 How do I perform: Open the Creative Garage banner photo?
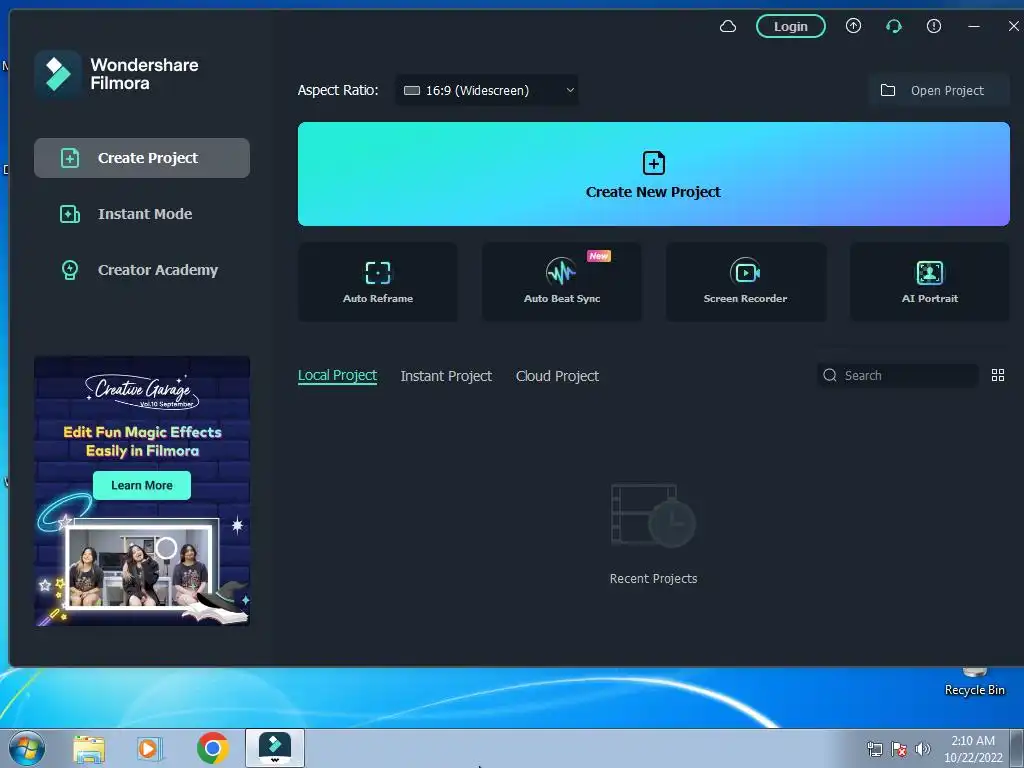point(138,566)
